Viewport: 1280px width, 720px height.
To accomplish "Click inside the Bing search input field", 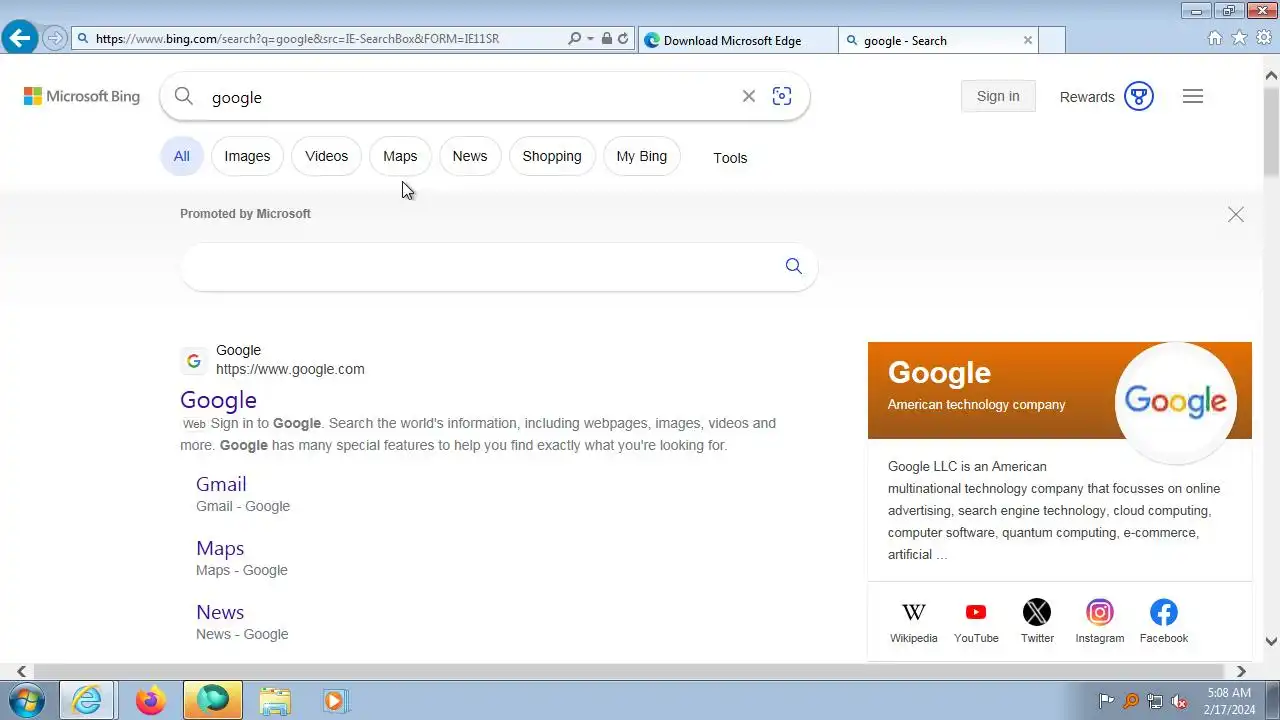I will click(470, 96).
